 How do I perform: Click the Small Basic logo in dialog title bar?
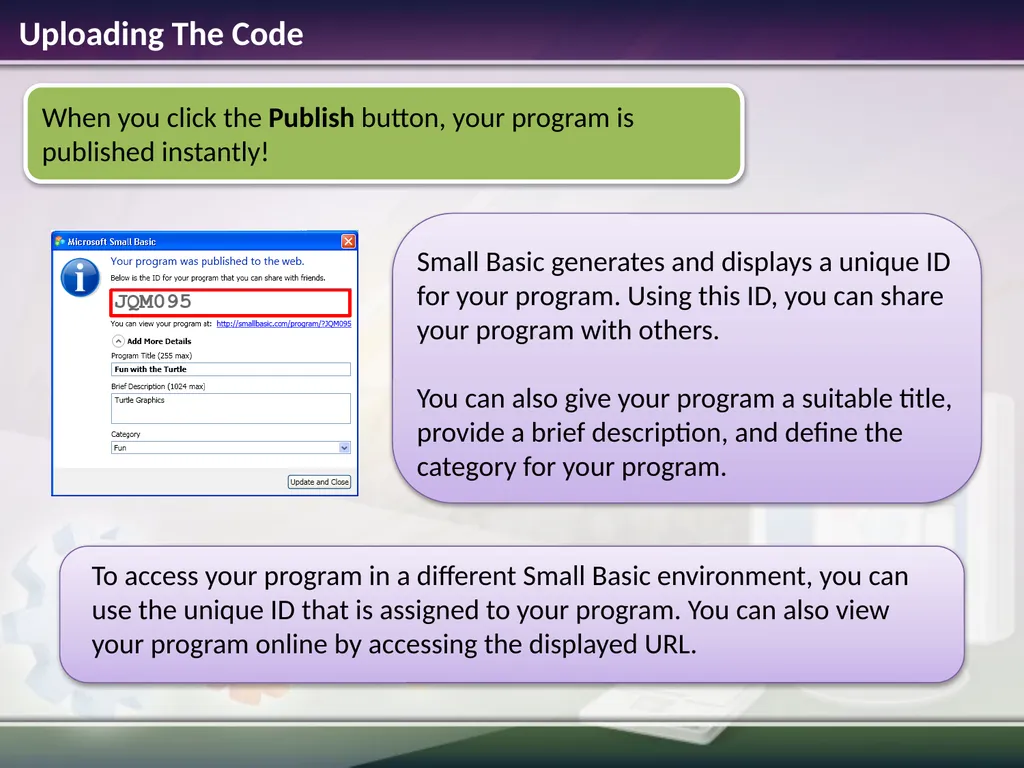(x=60, y=242)
